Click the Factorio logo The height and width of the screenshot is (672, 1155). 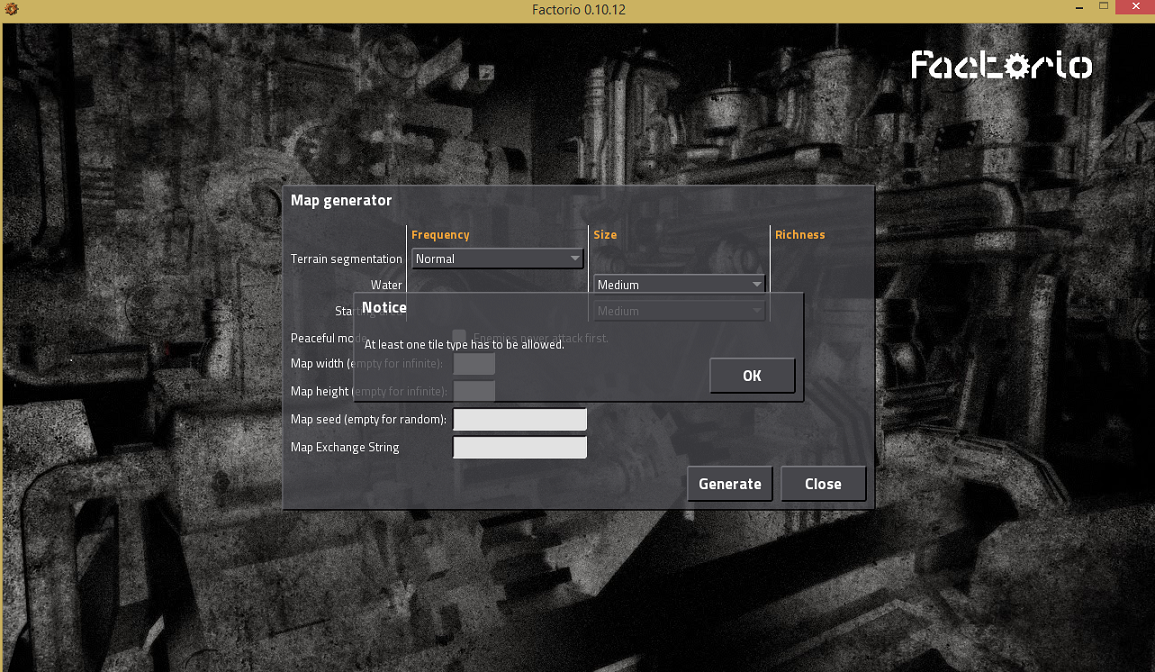(x=1001, y=65)
